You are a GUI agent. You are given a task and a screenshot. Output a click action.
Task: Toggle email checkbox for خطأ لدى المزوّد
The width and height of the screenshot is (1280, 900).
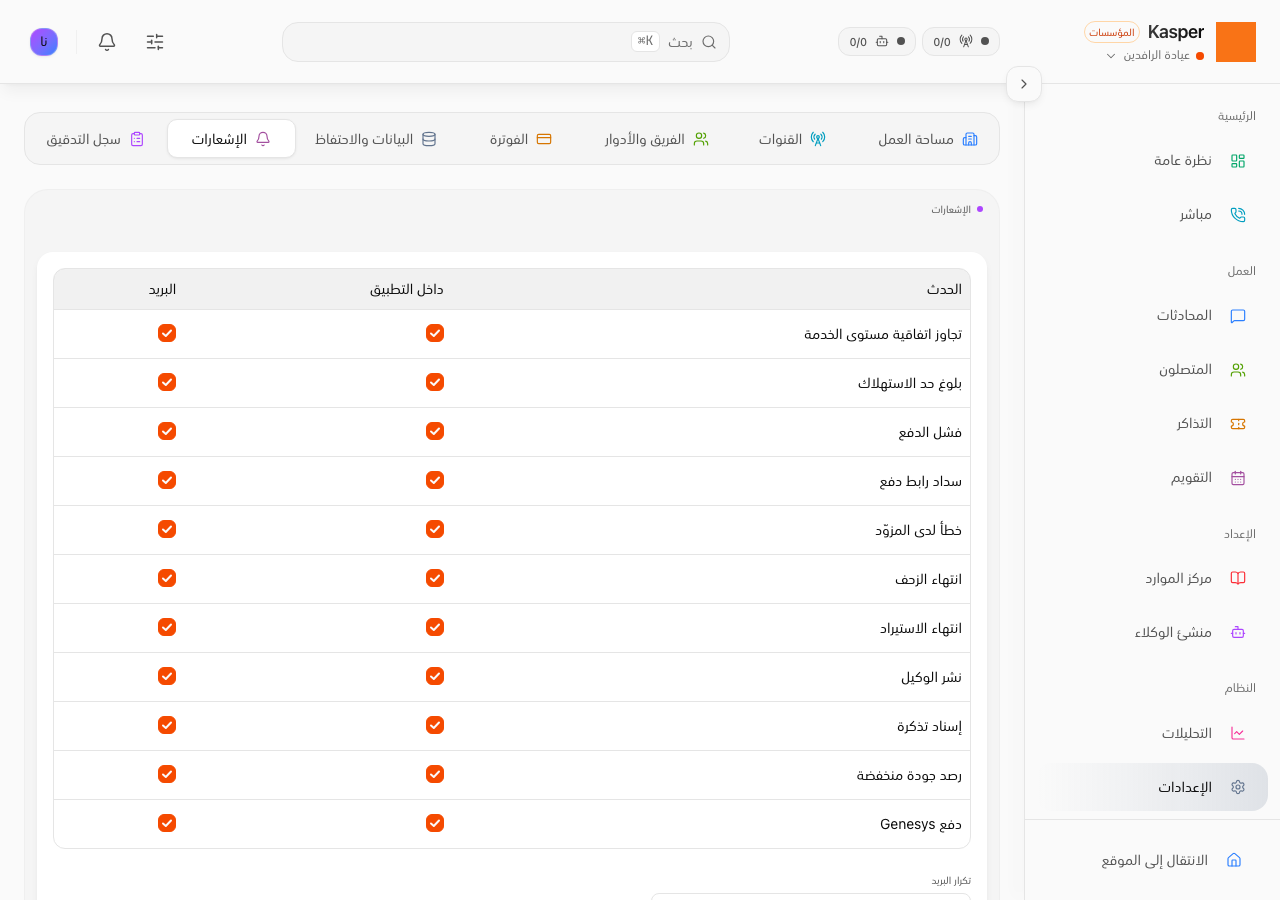167,529
